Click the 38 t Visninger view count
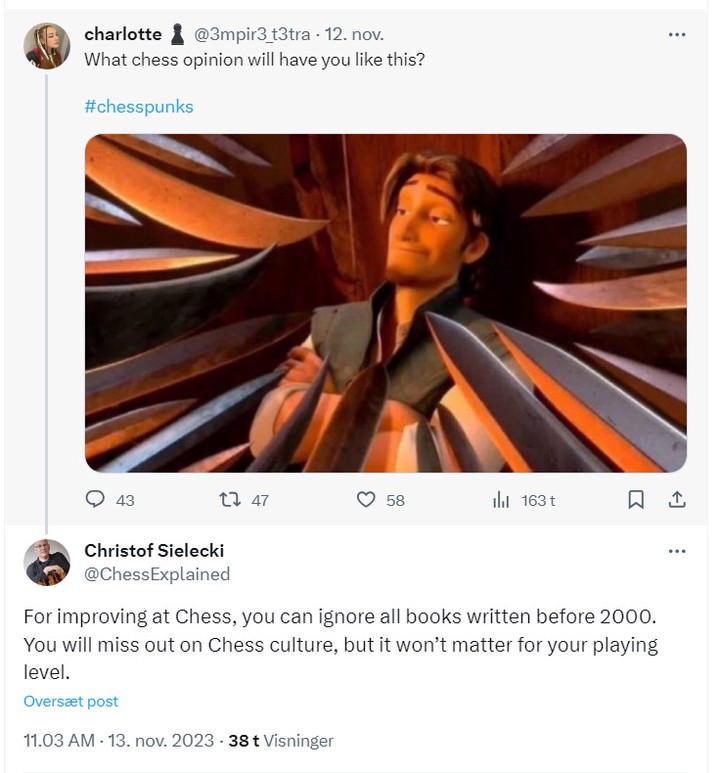 281,741
